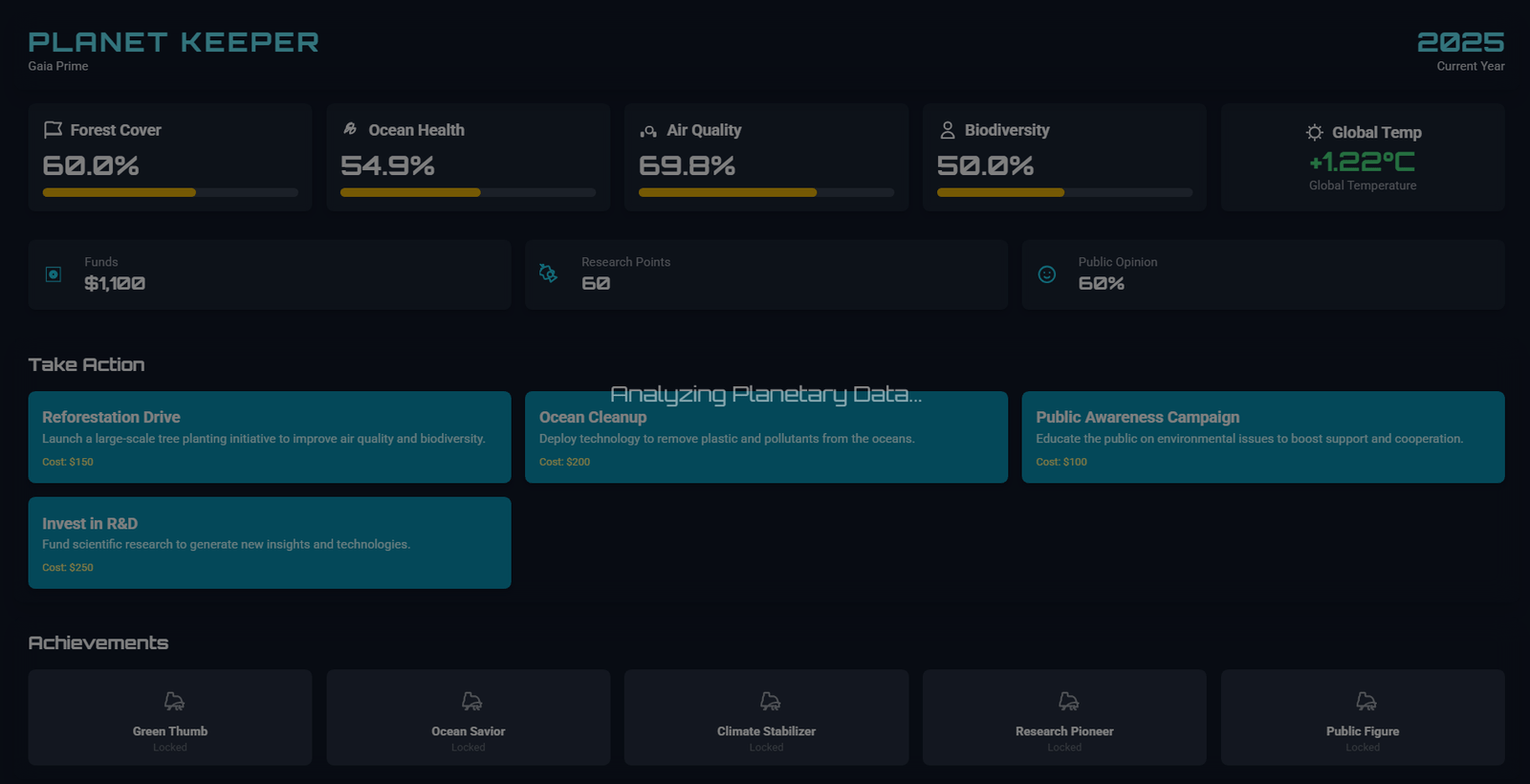
Task: Click the Public Opinion smiley icon
Action: click(1047, 274)
